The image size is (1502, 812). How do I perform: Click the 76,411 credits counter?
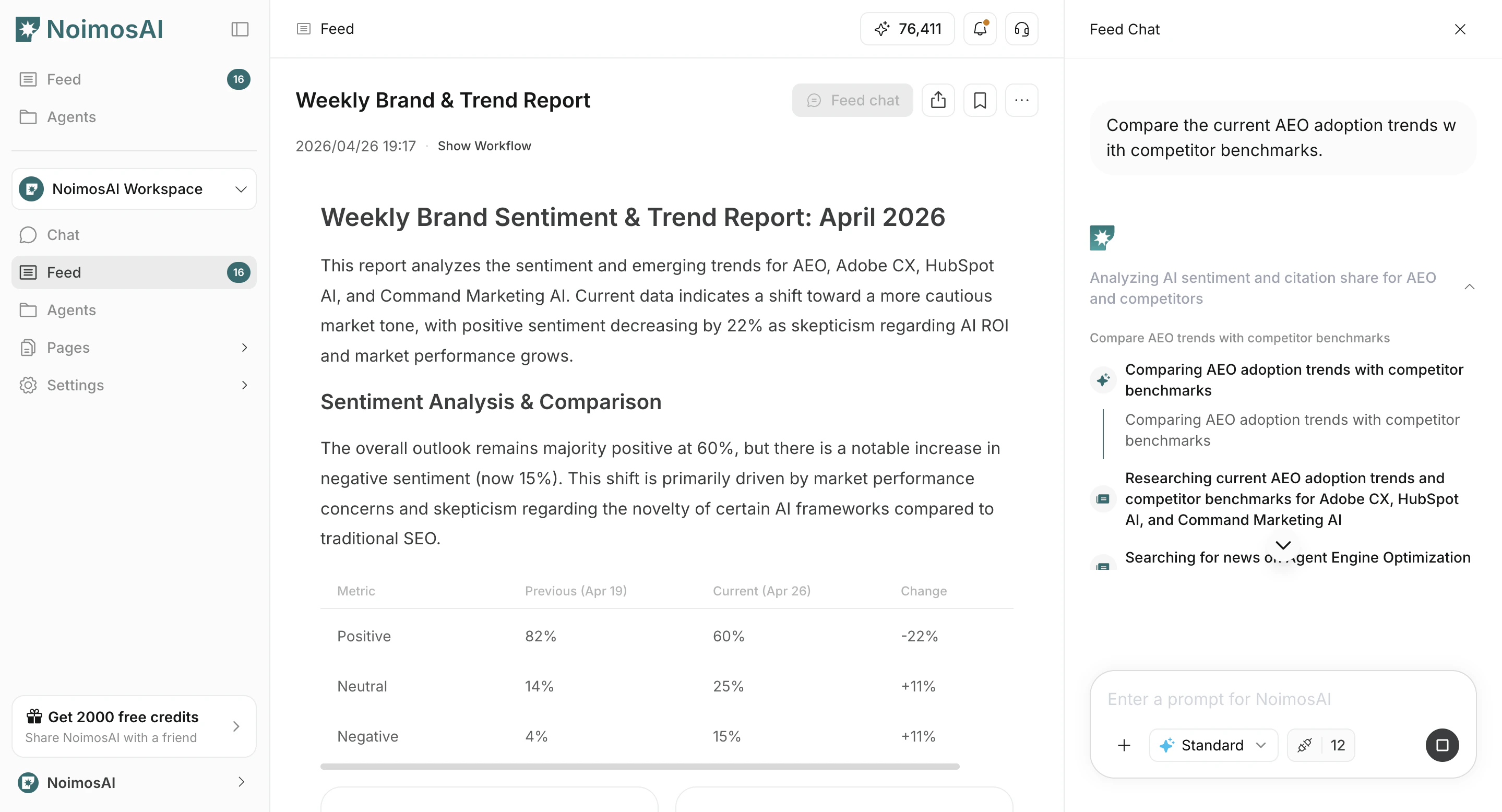[x=907, y=29]
